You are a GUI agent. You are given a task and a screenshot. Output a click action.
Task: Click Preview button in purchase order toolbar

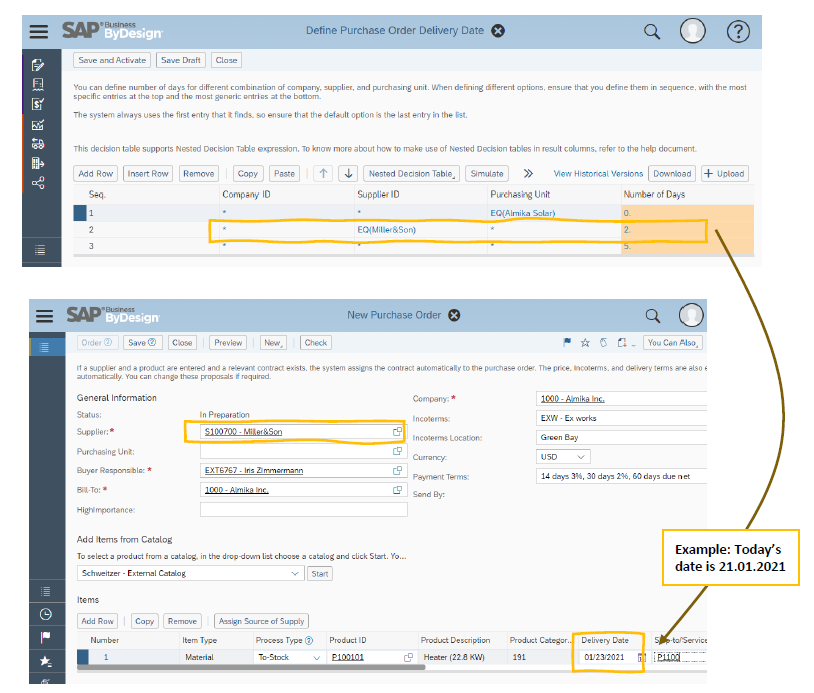pyautogui.click(x=228, y=343)
